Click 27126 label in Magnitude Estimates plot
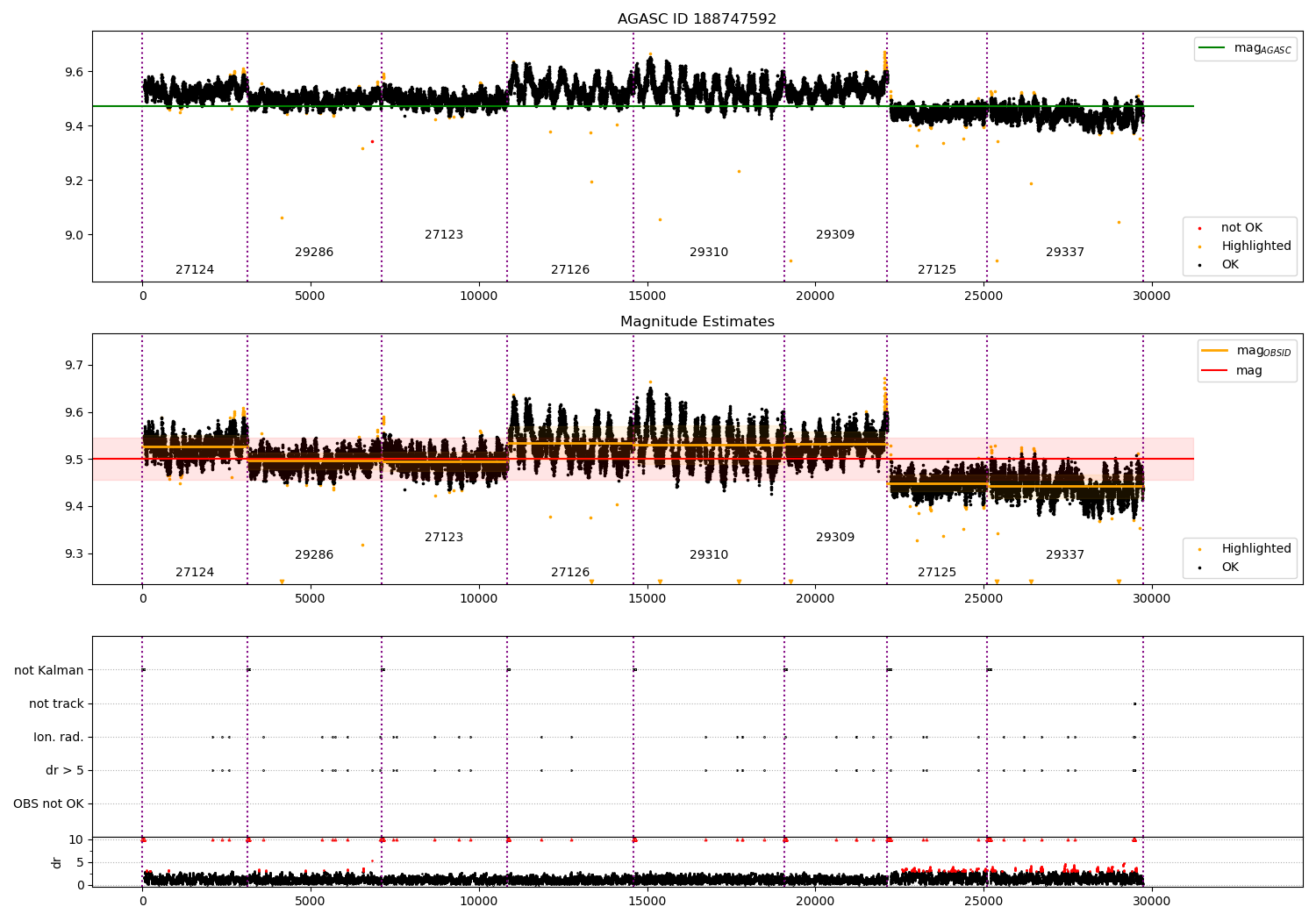Screen dimensions: 1316x921 570,572
